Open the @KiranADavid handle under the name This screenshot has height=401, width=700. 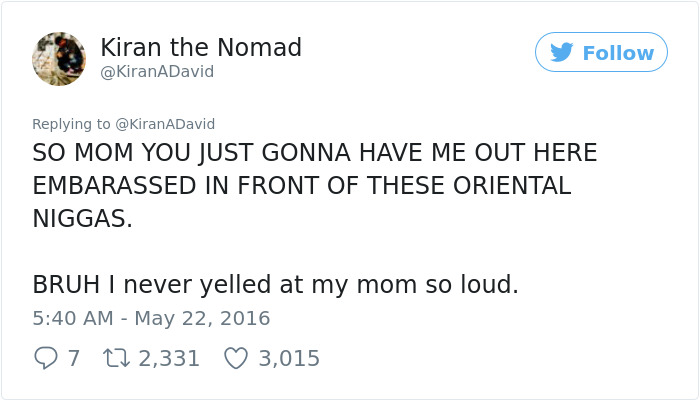tap(157, 72)
